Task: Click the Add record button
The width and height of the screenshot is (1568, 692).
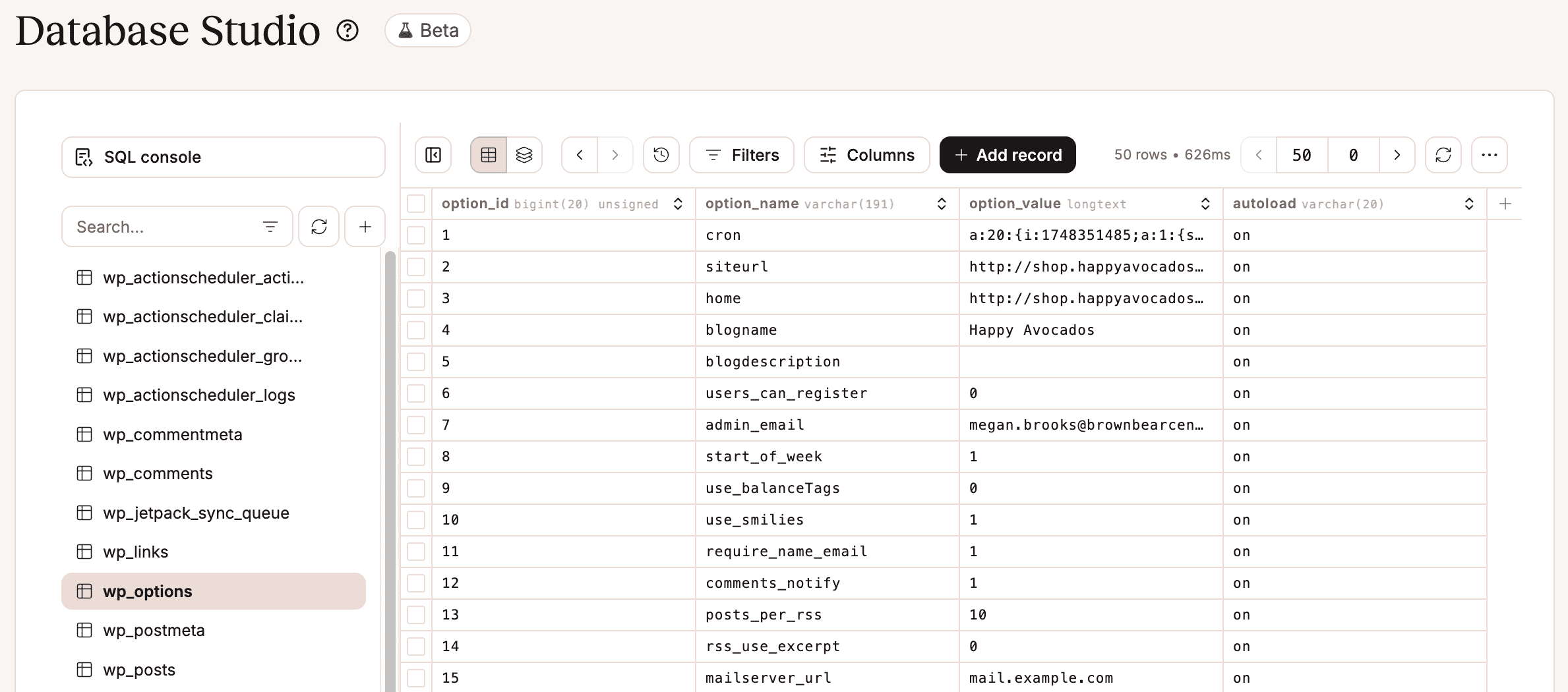Action: coord(1008,155)
